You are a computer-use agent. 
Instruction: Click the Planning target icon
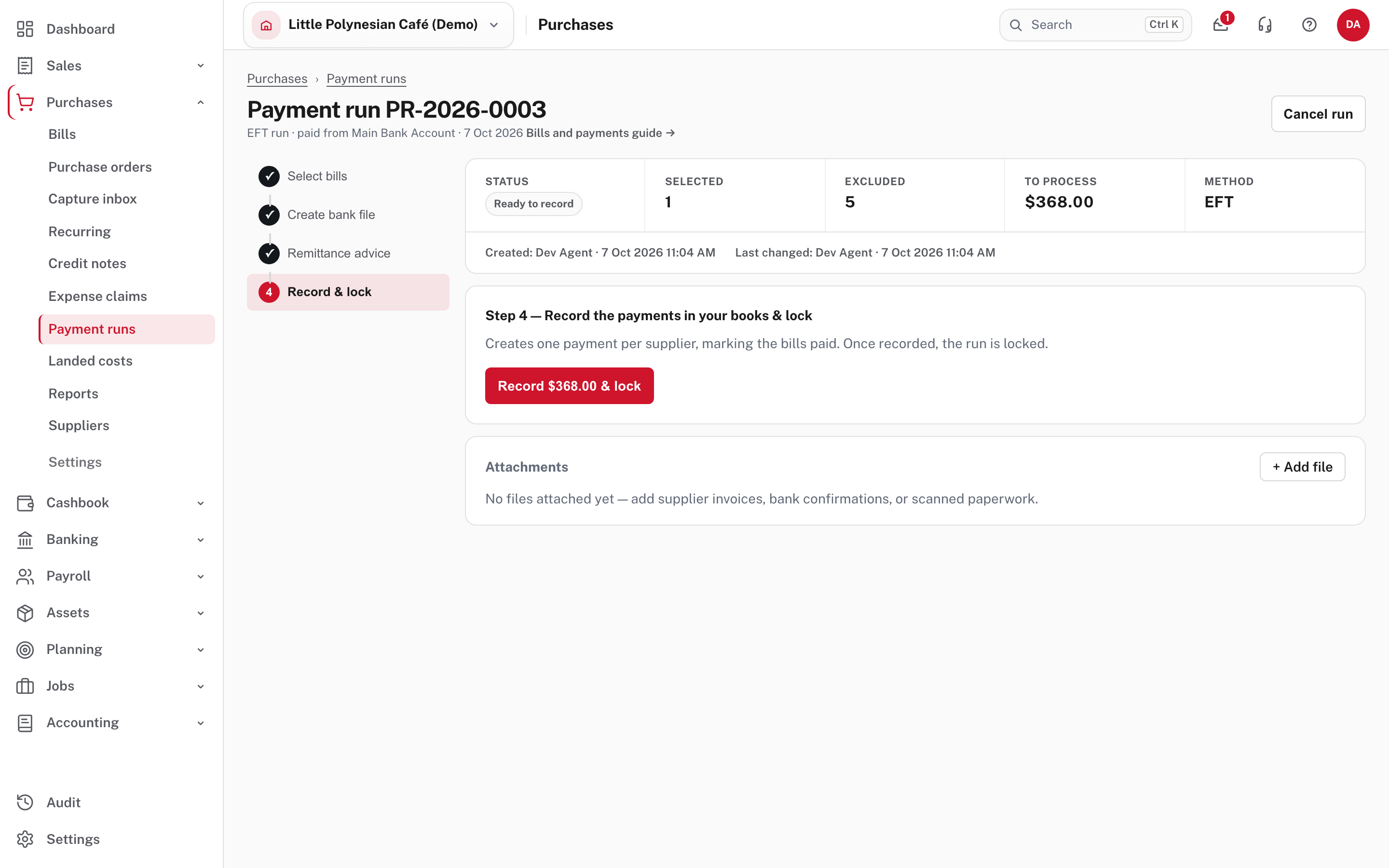pos(25,649)
